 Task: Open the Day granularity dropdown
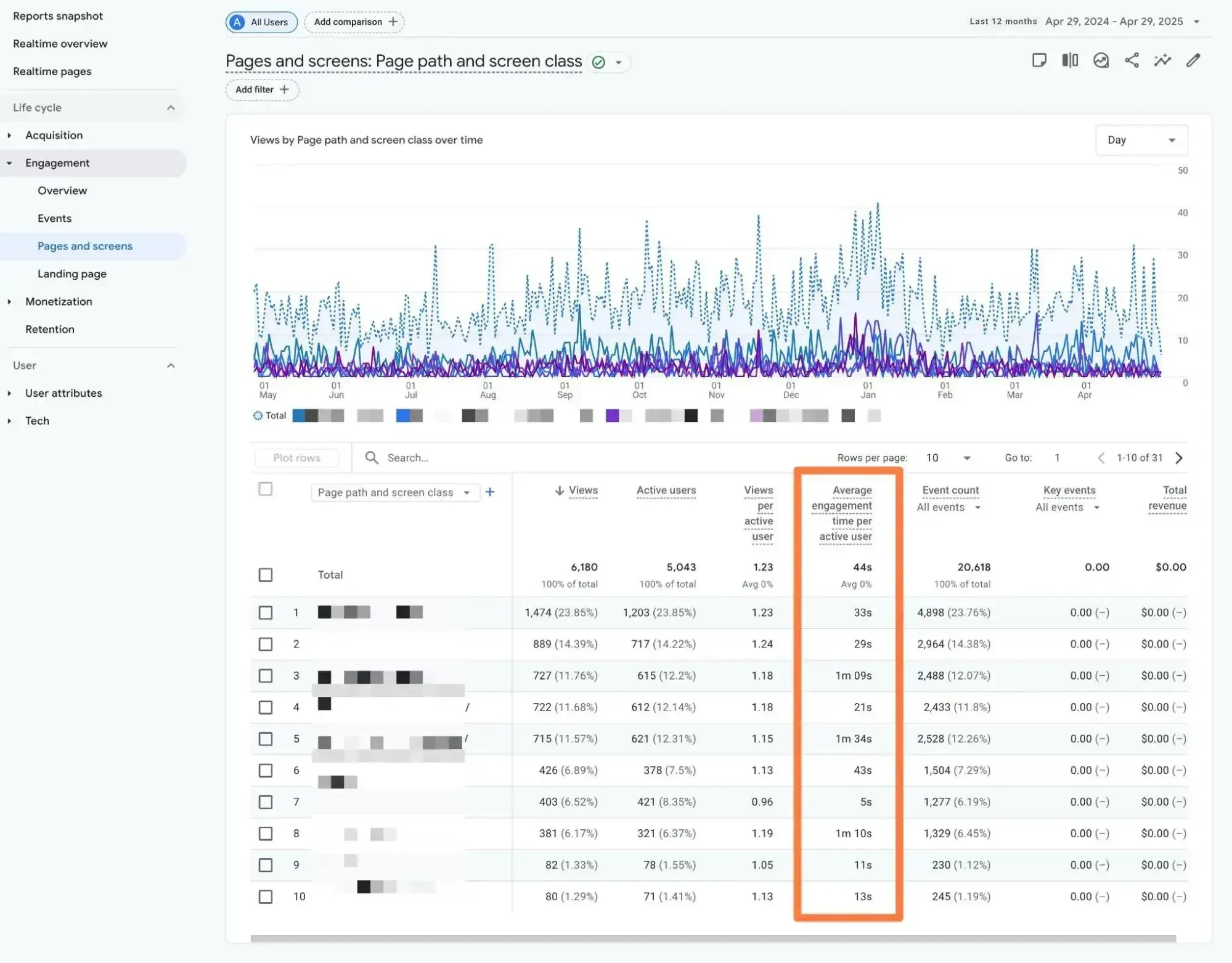1141,140
